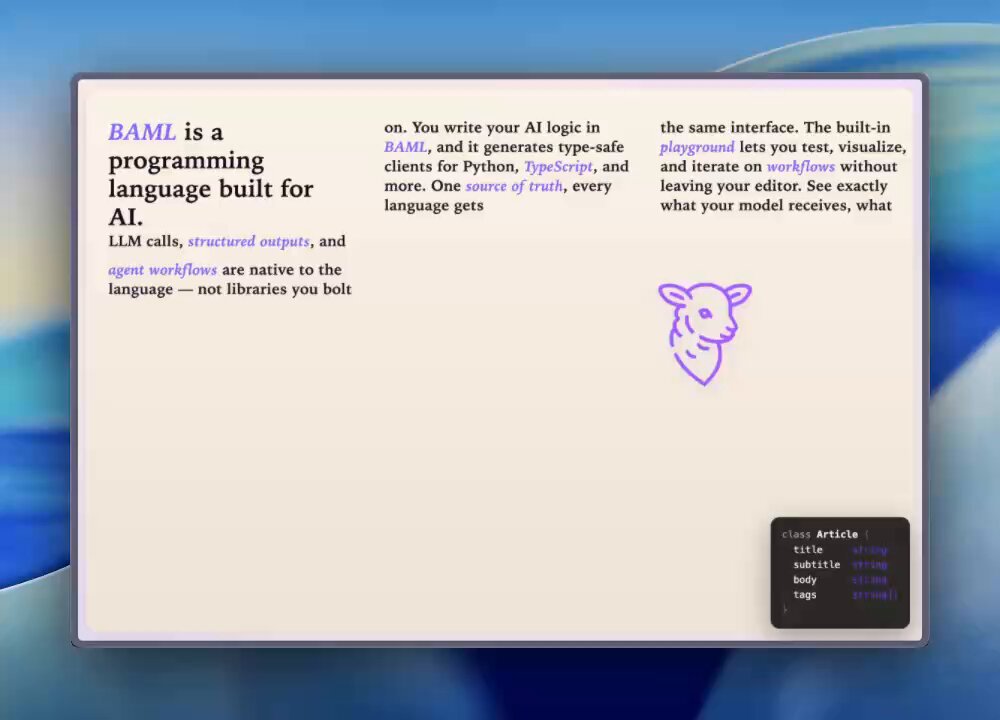
Task: Click the text 'what your model receives, what'
Action: (x=776, y=205)
